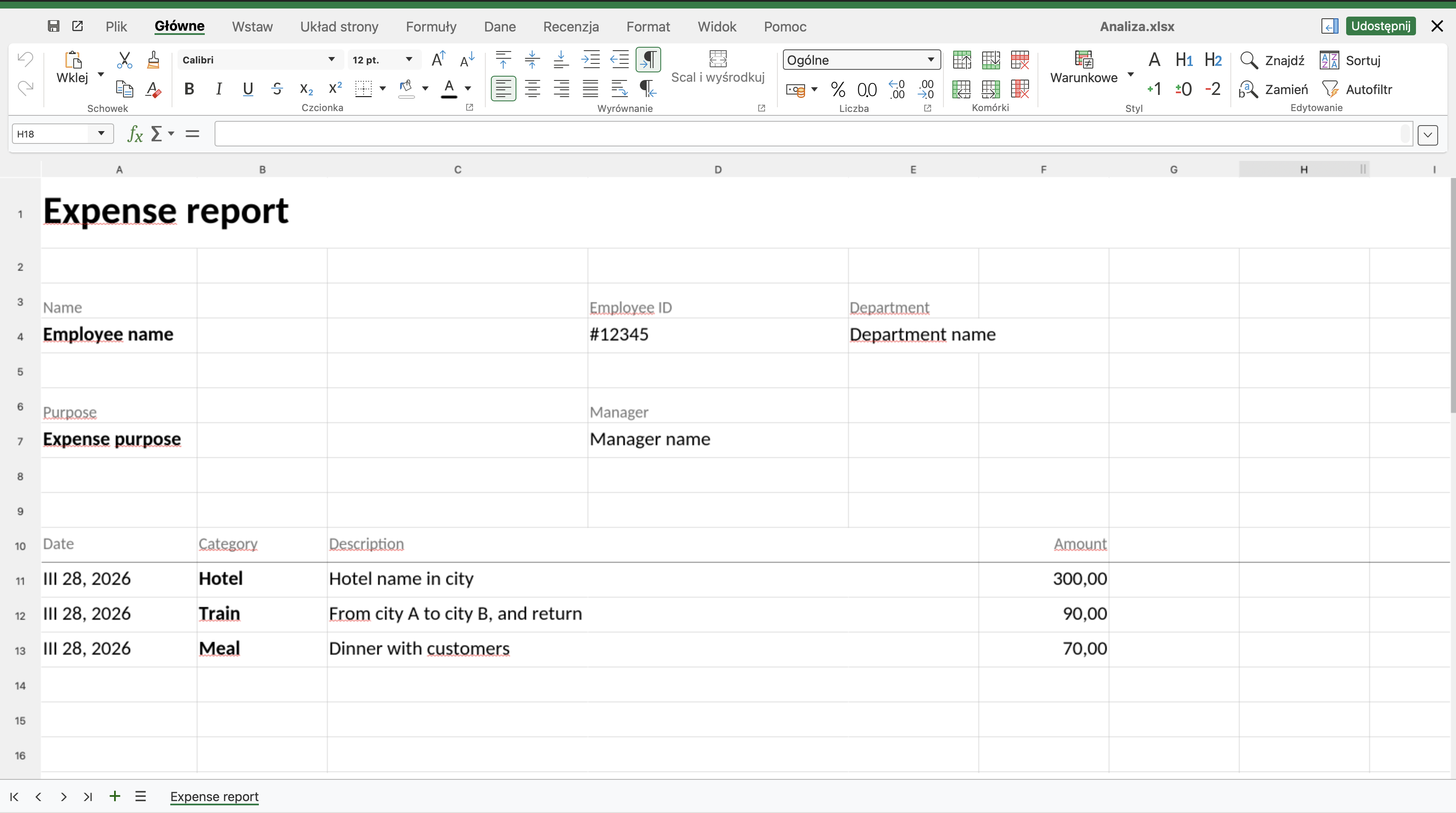Click the Function Wizard fx icon
This screenshot has height=813, width=1456.
pyautogui.click(x=135, y=134)
